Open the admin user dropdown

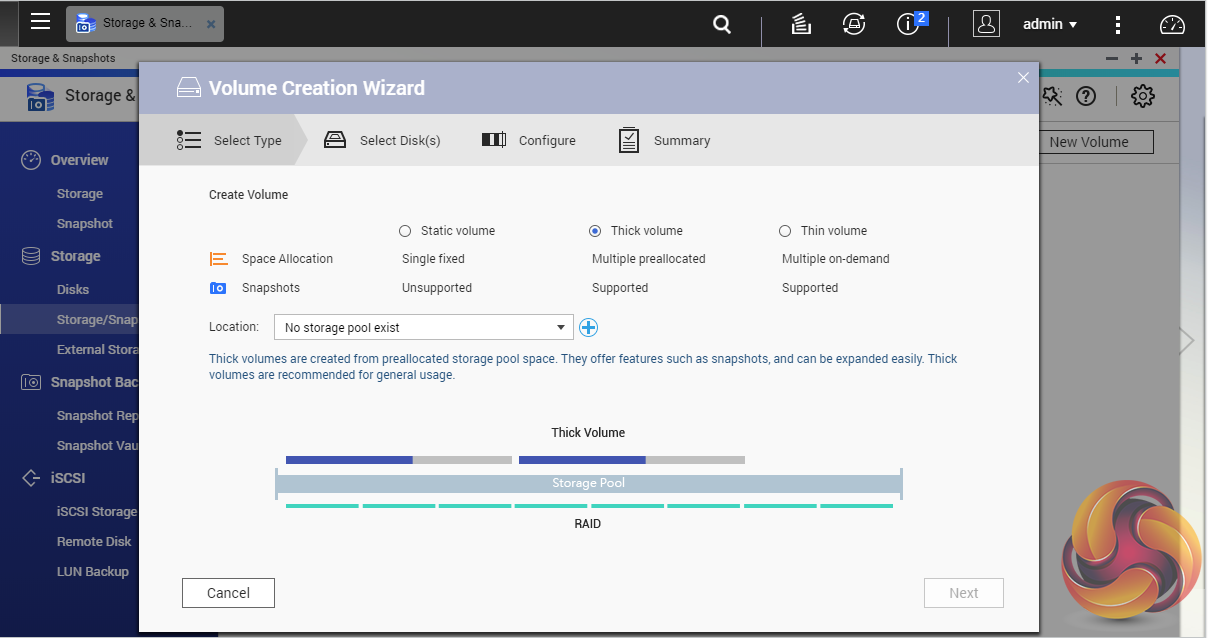pos(1049,24)
